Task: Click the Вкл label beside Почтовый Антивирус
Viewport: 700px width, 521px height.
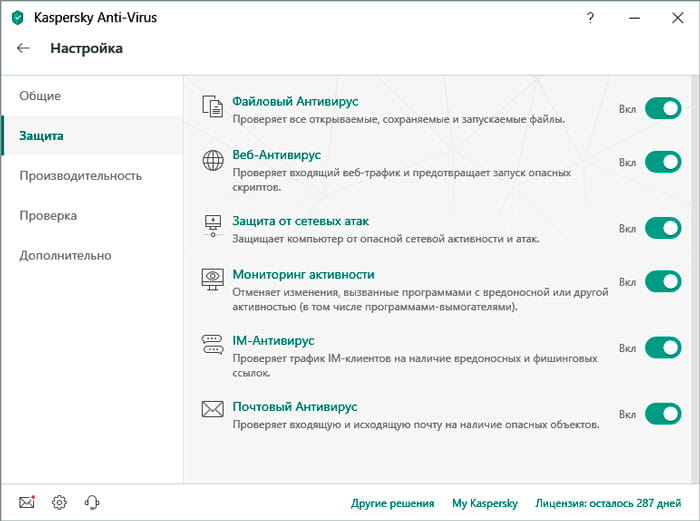Action: click(x=627, y=414)
